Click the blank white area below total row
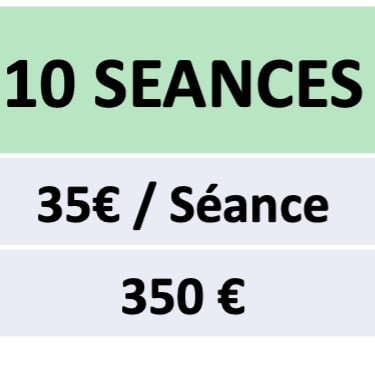Image resolution: width=375 pixels, height=366 pixels. (x=187, y=351)
